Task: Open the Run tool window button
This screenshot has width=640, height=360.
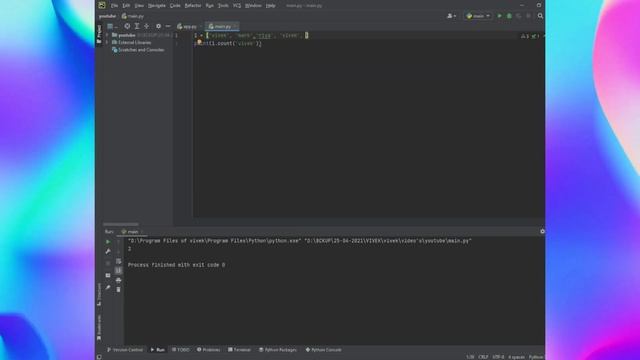Action: 158,350
